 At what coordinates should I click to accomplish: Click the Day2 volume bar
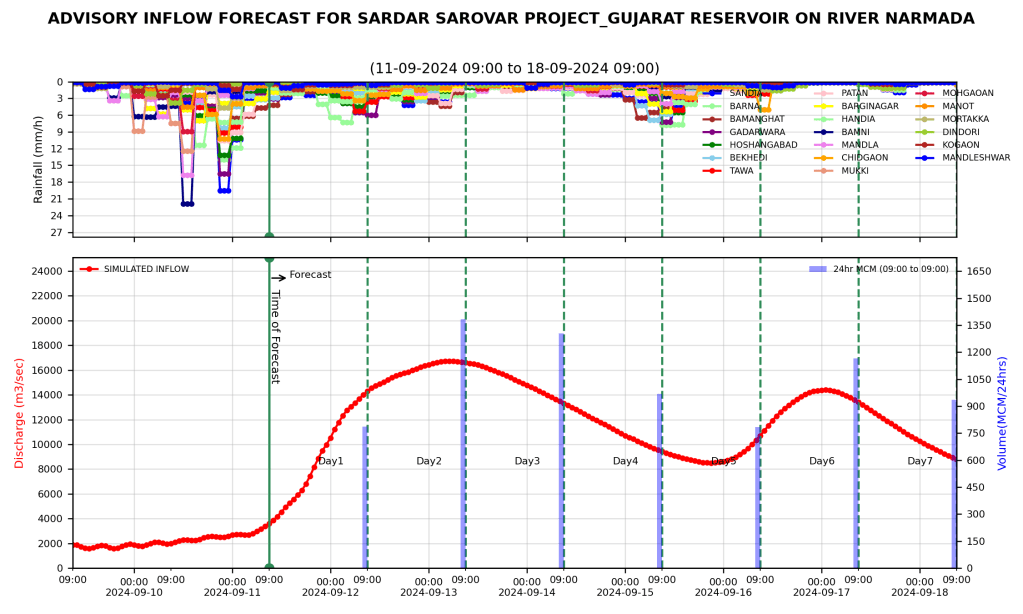(x=463, y=443)
